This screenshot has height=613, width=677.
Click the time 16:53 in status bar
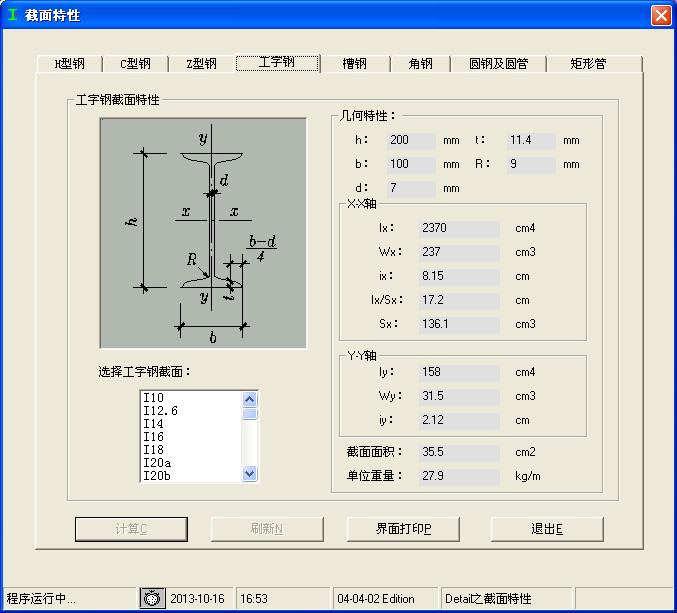tap(254, 599)
